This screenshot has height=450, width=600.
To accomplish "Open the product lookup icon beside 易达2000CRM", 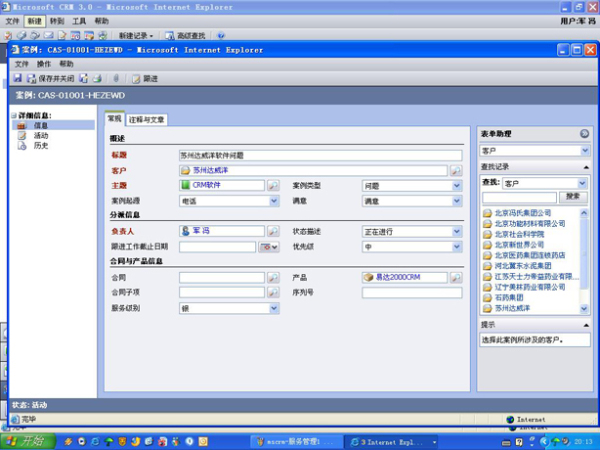I will point(456,277).
